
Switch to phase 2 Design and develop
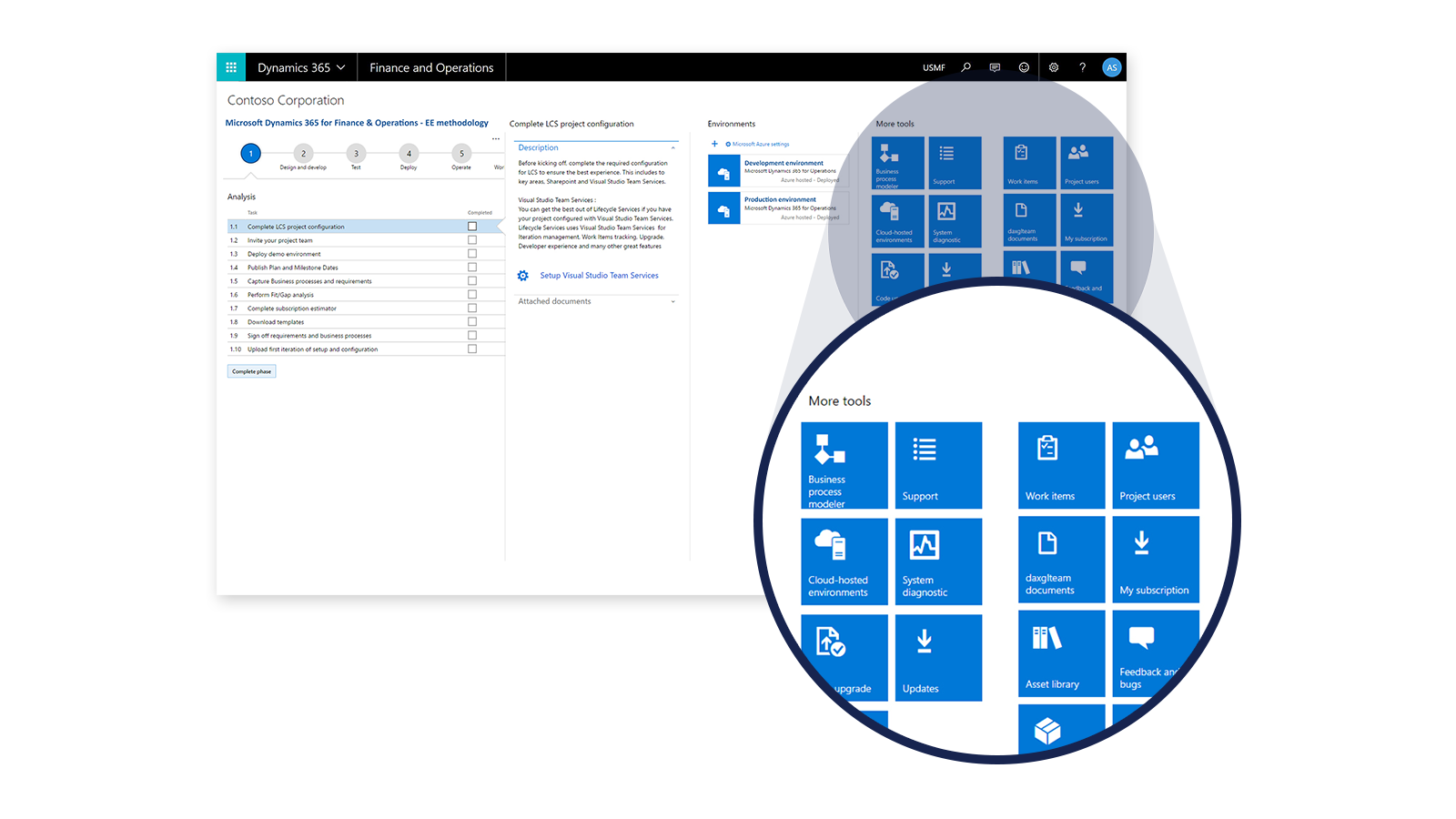tap(303, 154)
